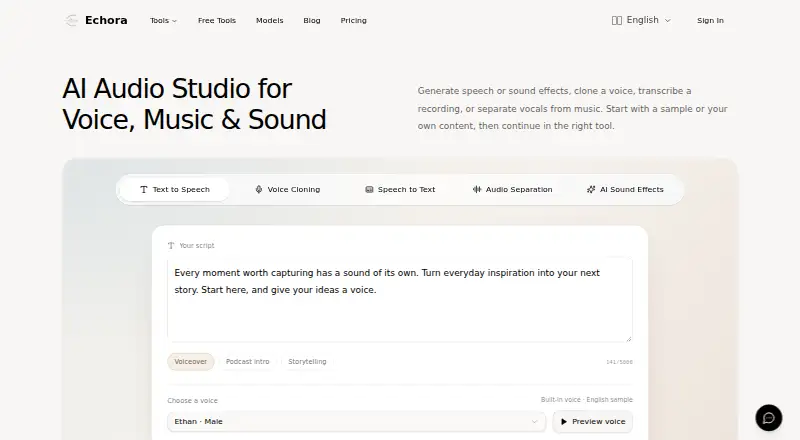Click the play icon in Preview voice
Screen dimensions: 800x440
pyautogui.click(x=564, y=422)
